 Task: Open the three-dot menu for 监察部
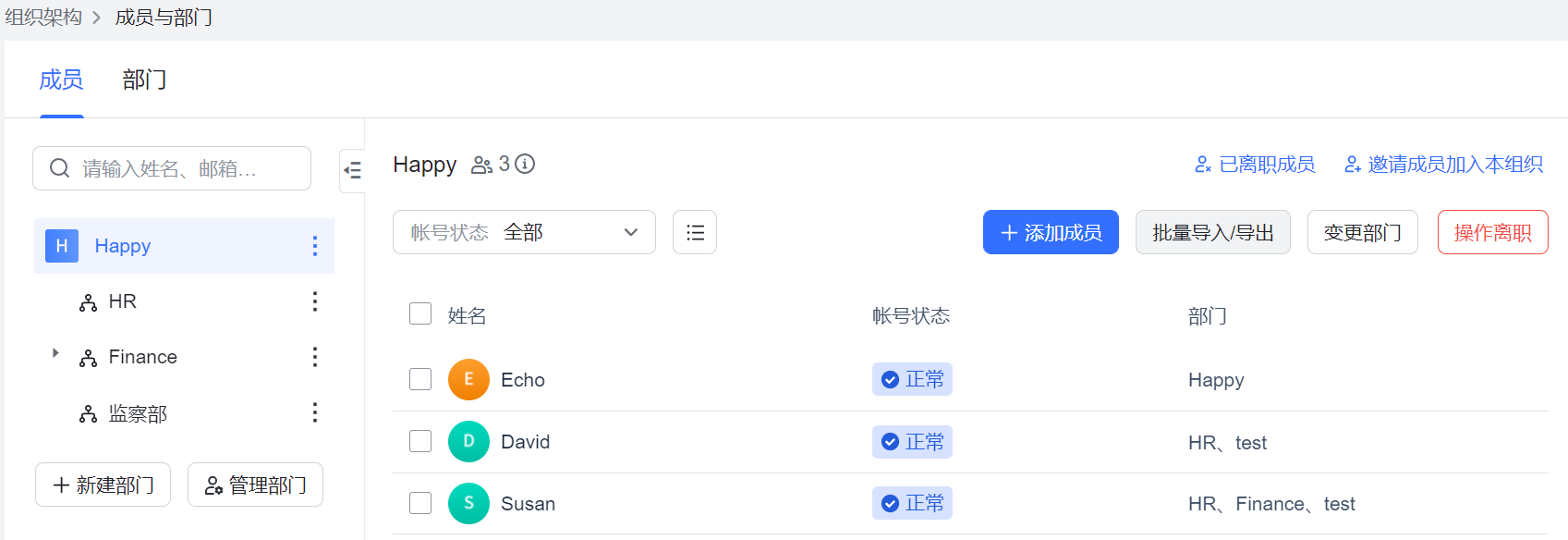pyautogui.click(x=315, y=412)
